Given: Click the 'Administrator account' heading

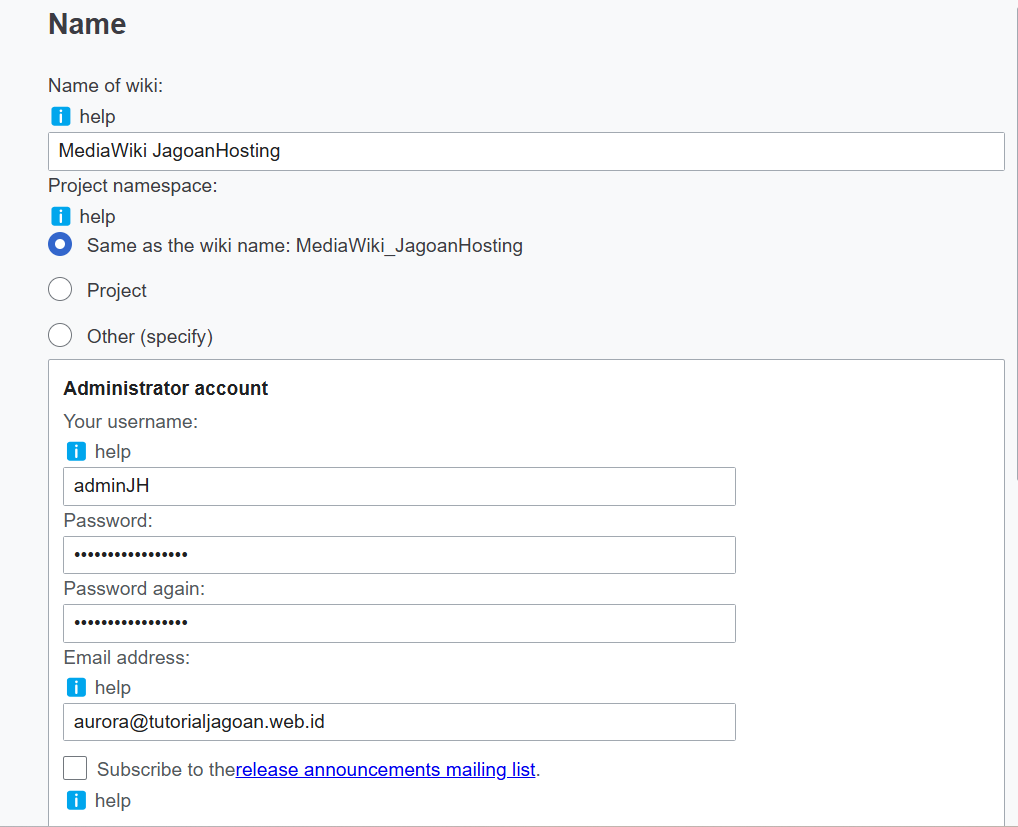Looking at the screenshot, I should click(x=166, y=388).
